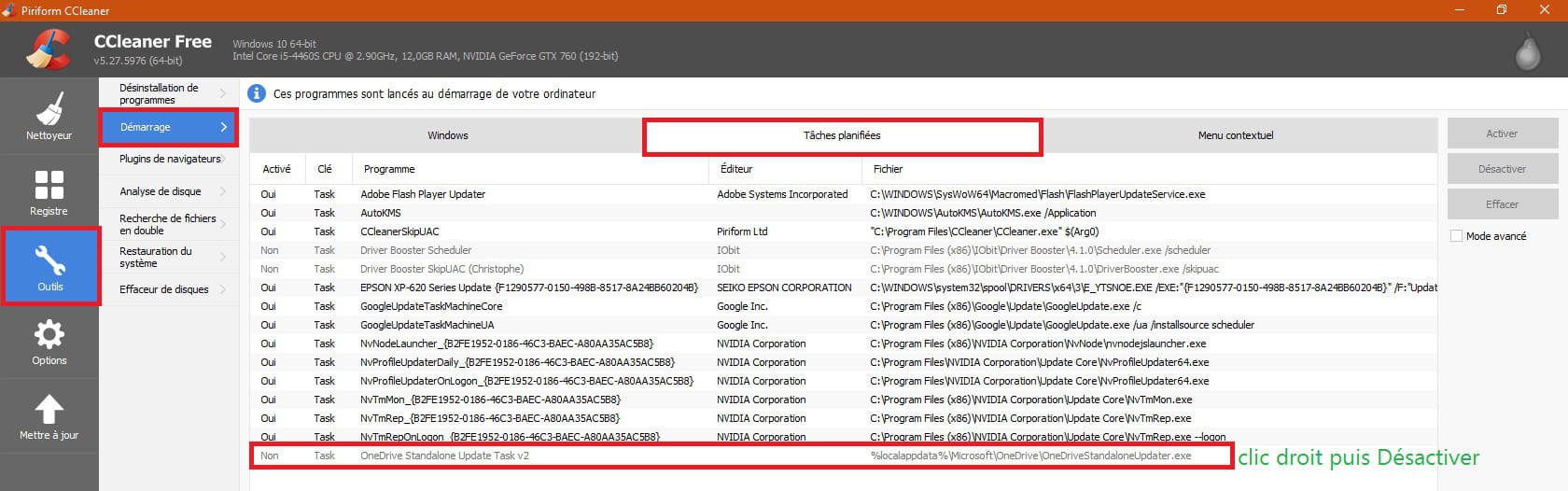
Task: Enable the Mode avancé checkbox
Action: (x=1456, y=236)
